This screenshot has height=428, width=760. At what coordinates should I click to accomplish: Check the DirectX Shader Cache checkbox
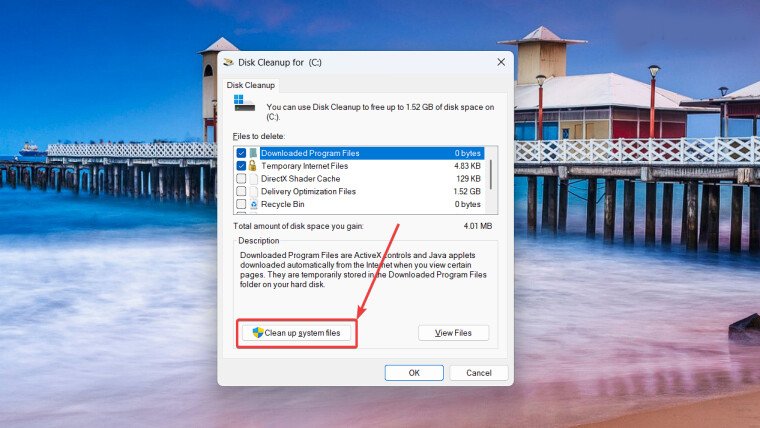tap(241, 178)
